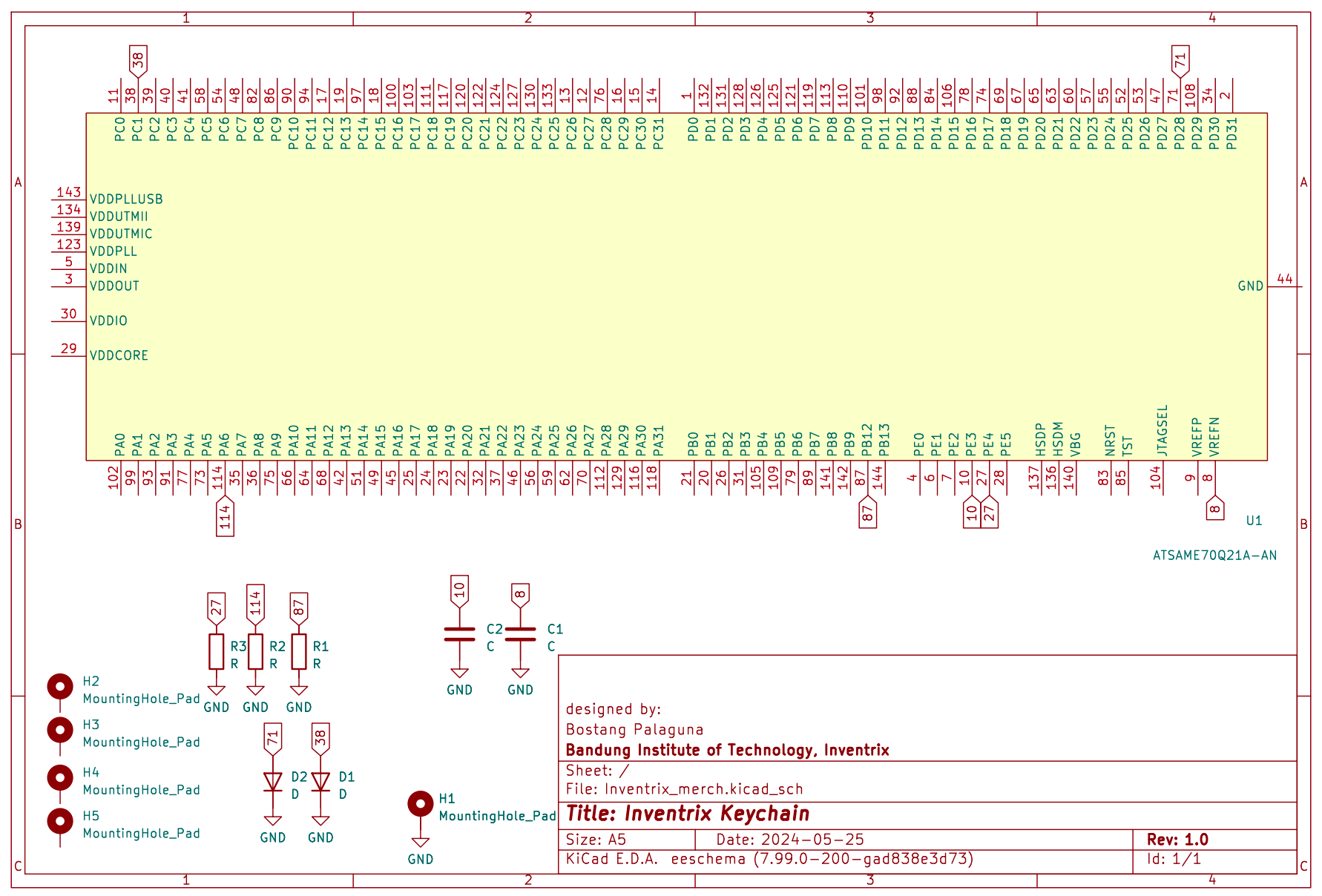Click the Size: A5 field

coord(596,840)
